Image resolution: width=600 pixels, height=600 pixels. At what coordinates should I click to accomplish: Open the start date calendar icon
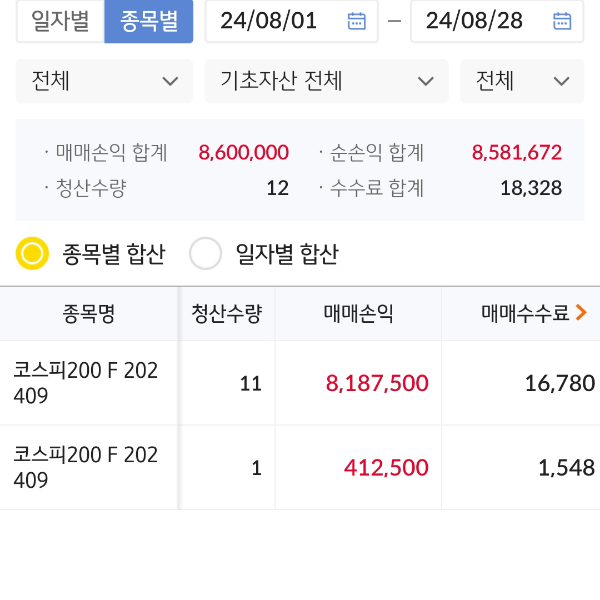(x=356, y=21)
